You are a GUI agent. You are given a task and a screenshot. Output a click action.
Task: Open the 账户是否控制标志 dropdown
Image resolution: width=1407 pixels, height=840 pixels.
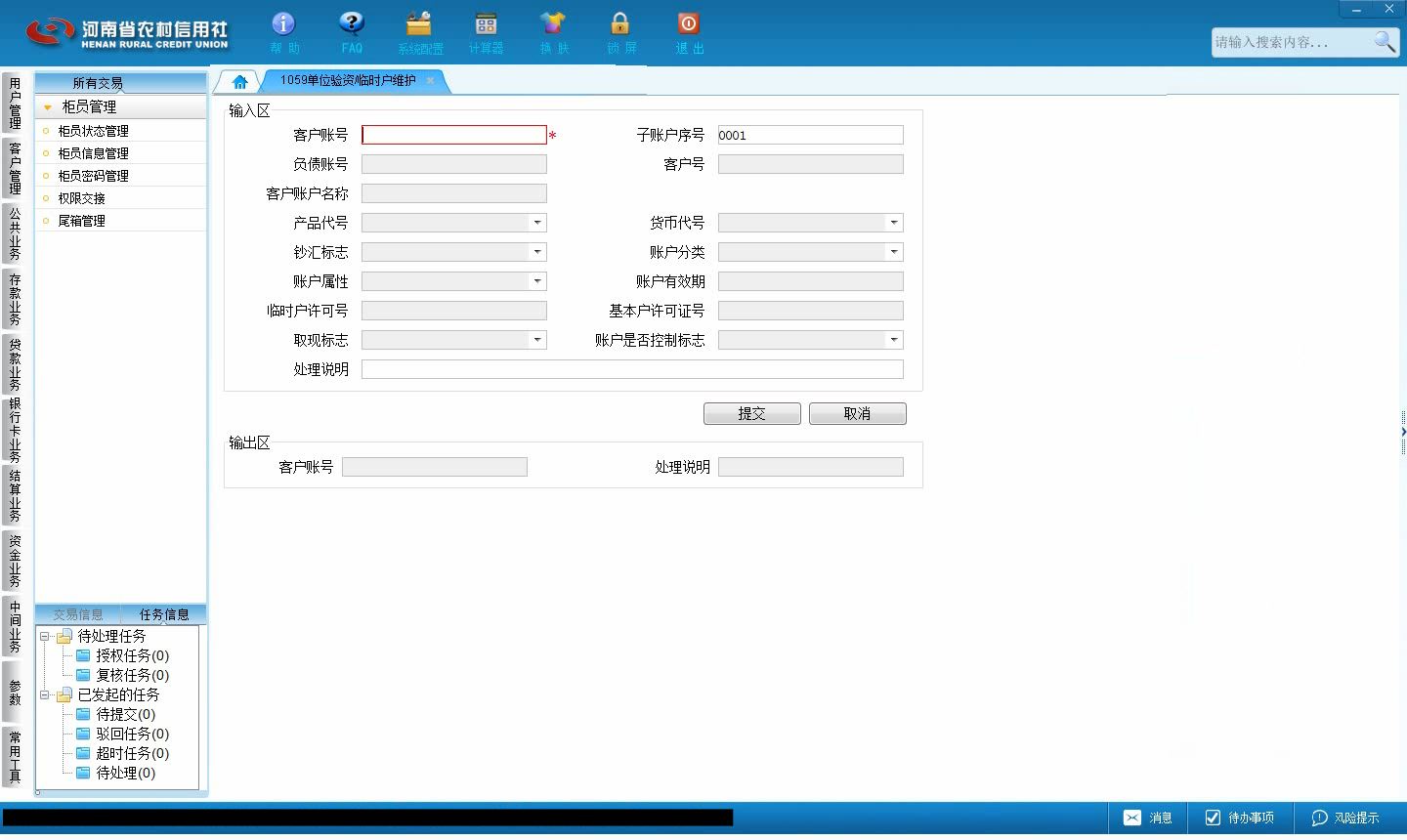(893, 340)
